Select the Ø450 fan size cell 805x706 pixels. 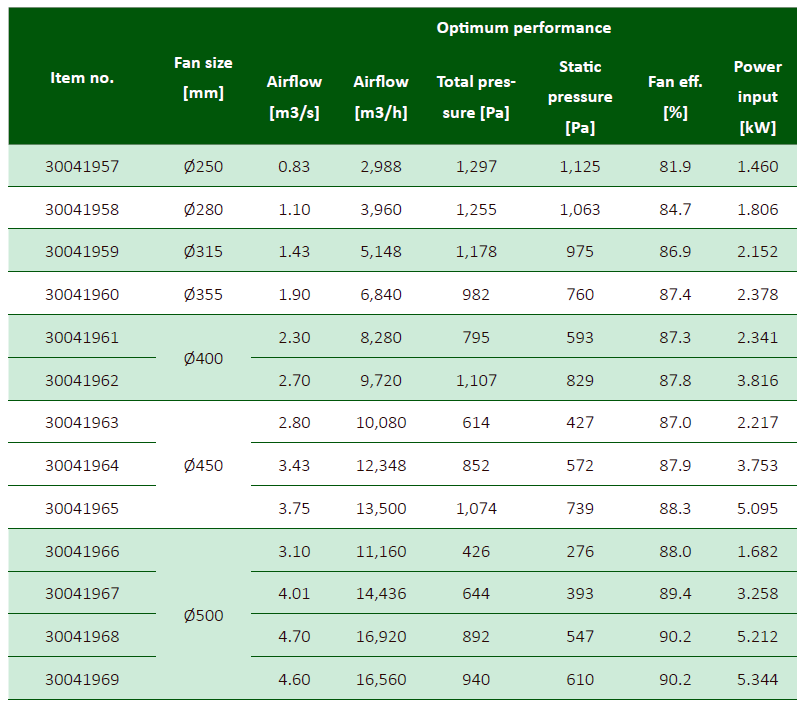click(203, 465)
